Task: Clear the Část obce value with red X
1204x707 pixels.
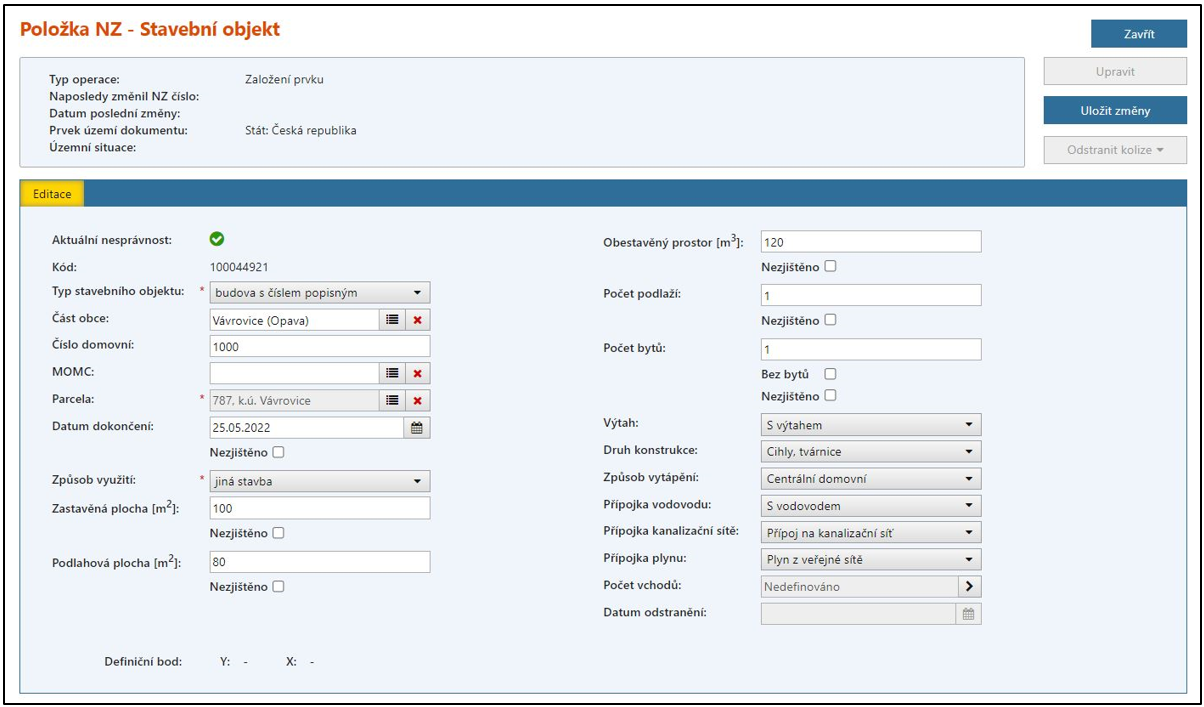Action: pos(418,320)
